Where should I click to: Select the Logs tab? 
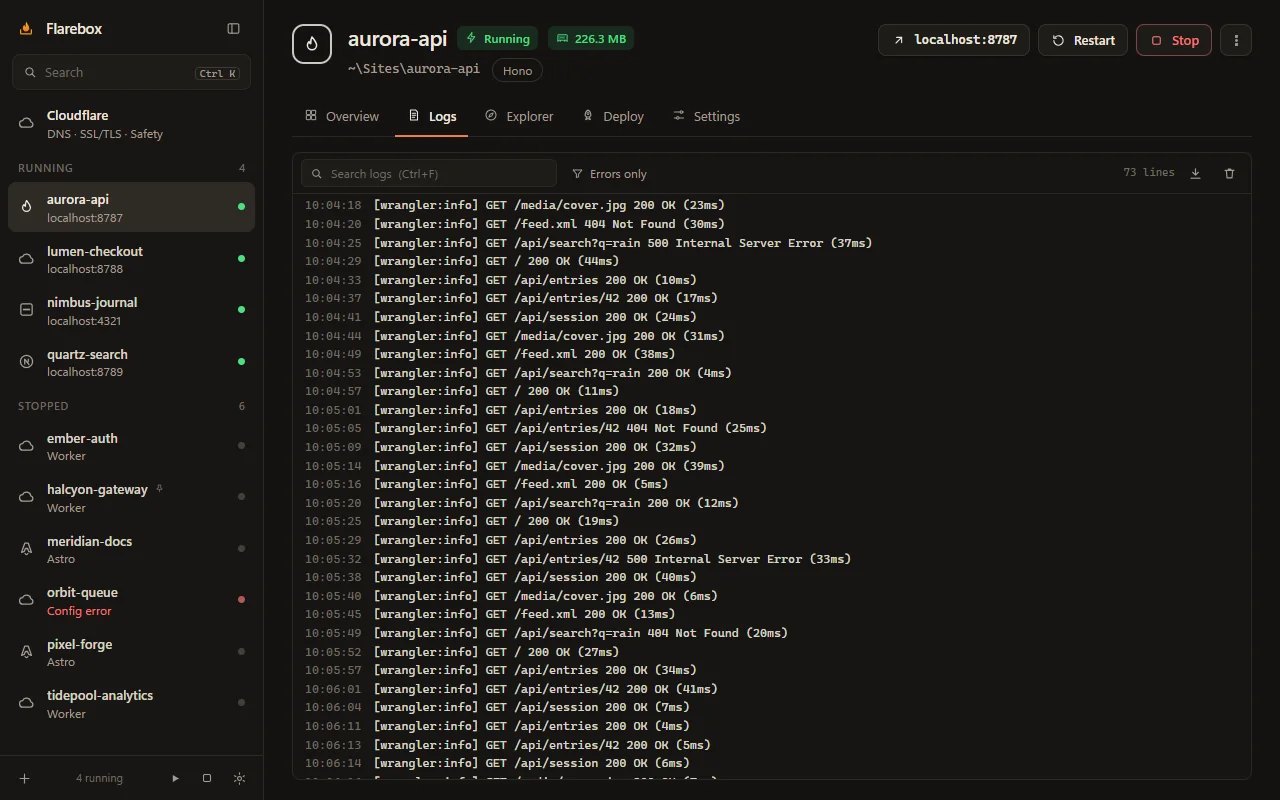point(432,116)
